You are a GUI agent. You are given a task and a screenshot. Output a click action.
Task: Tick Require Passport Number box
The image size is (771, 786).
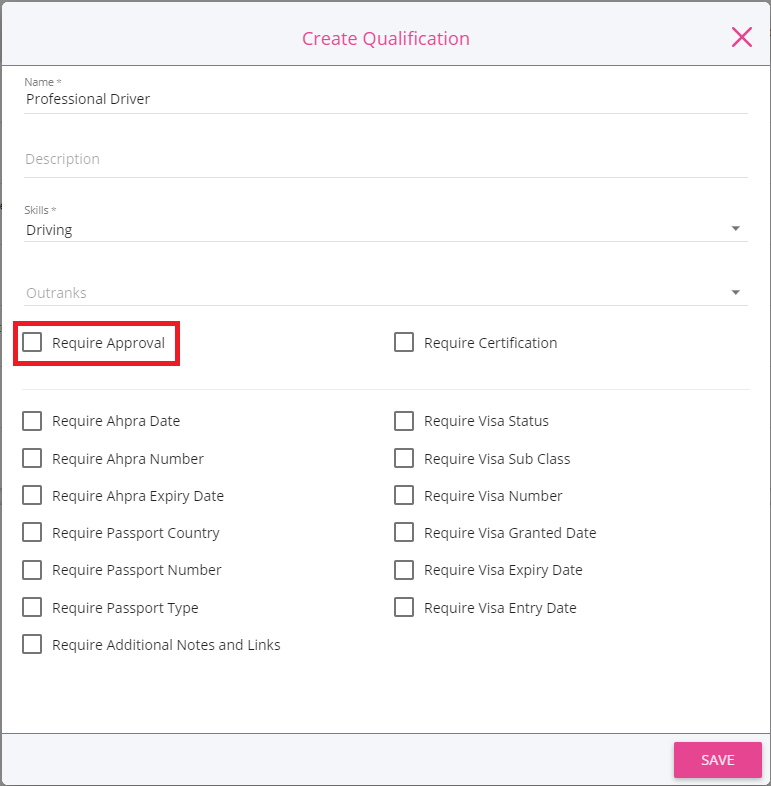pos(32,570)
